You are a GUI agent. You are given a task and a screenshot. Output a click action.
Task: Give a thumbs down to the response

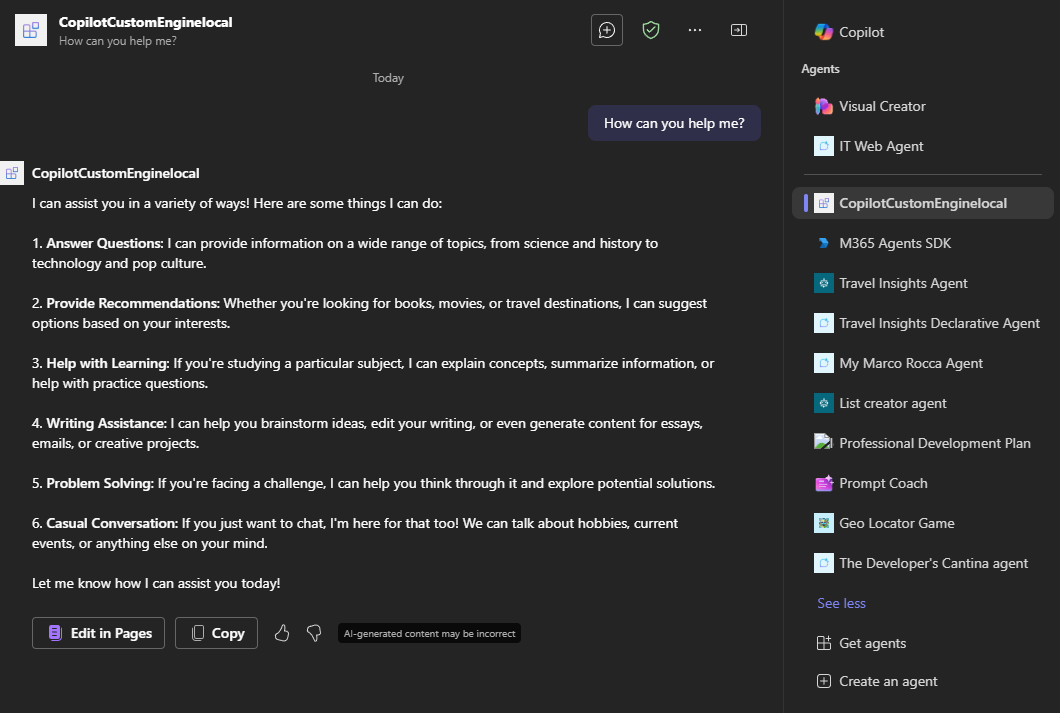(x=314, y=633)
